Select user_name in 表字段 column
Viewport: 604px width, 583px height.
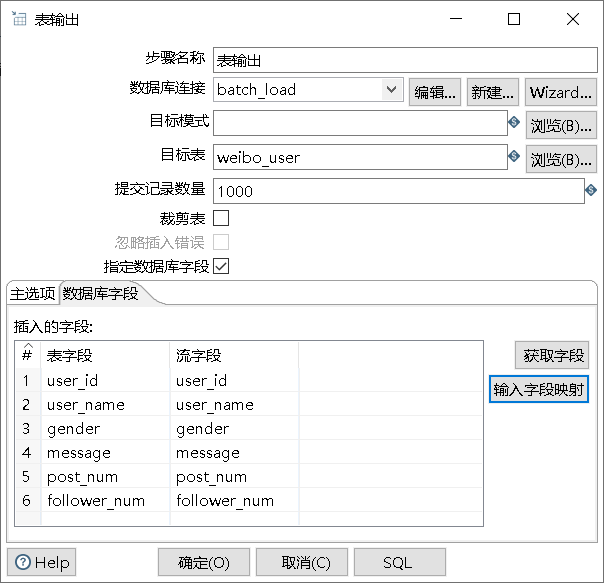[105, 404]
